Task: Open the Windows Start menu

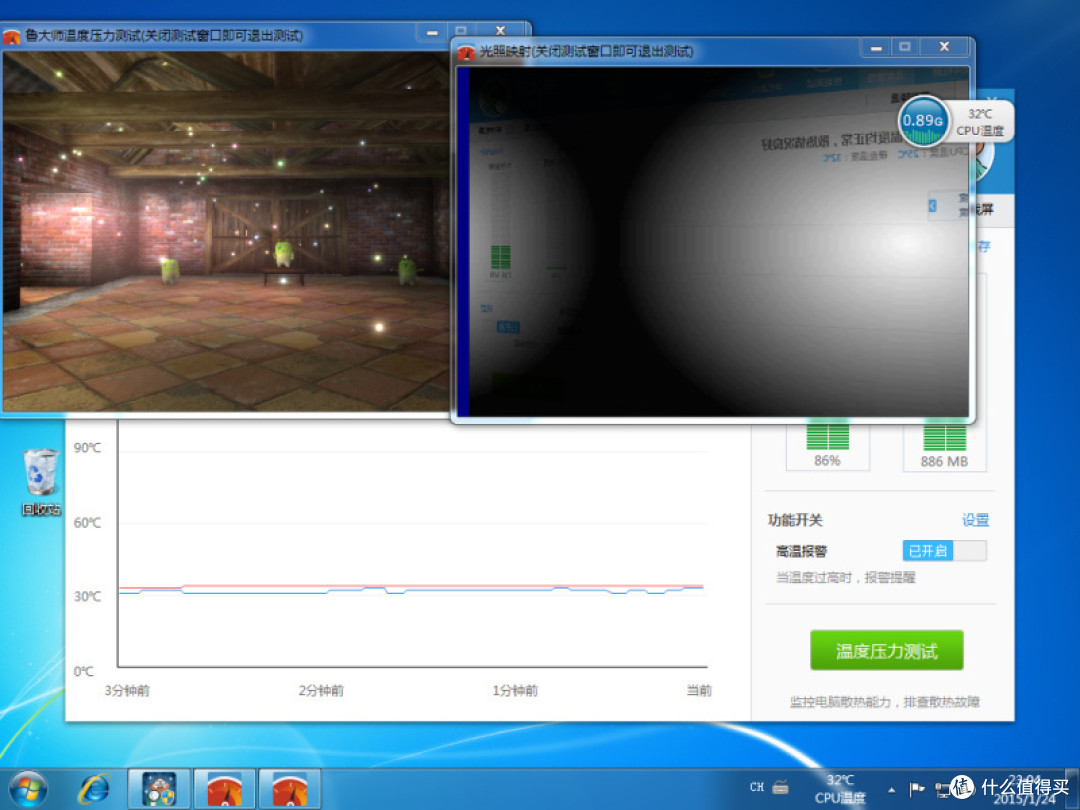Action: (28, 789)
